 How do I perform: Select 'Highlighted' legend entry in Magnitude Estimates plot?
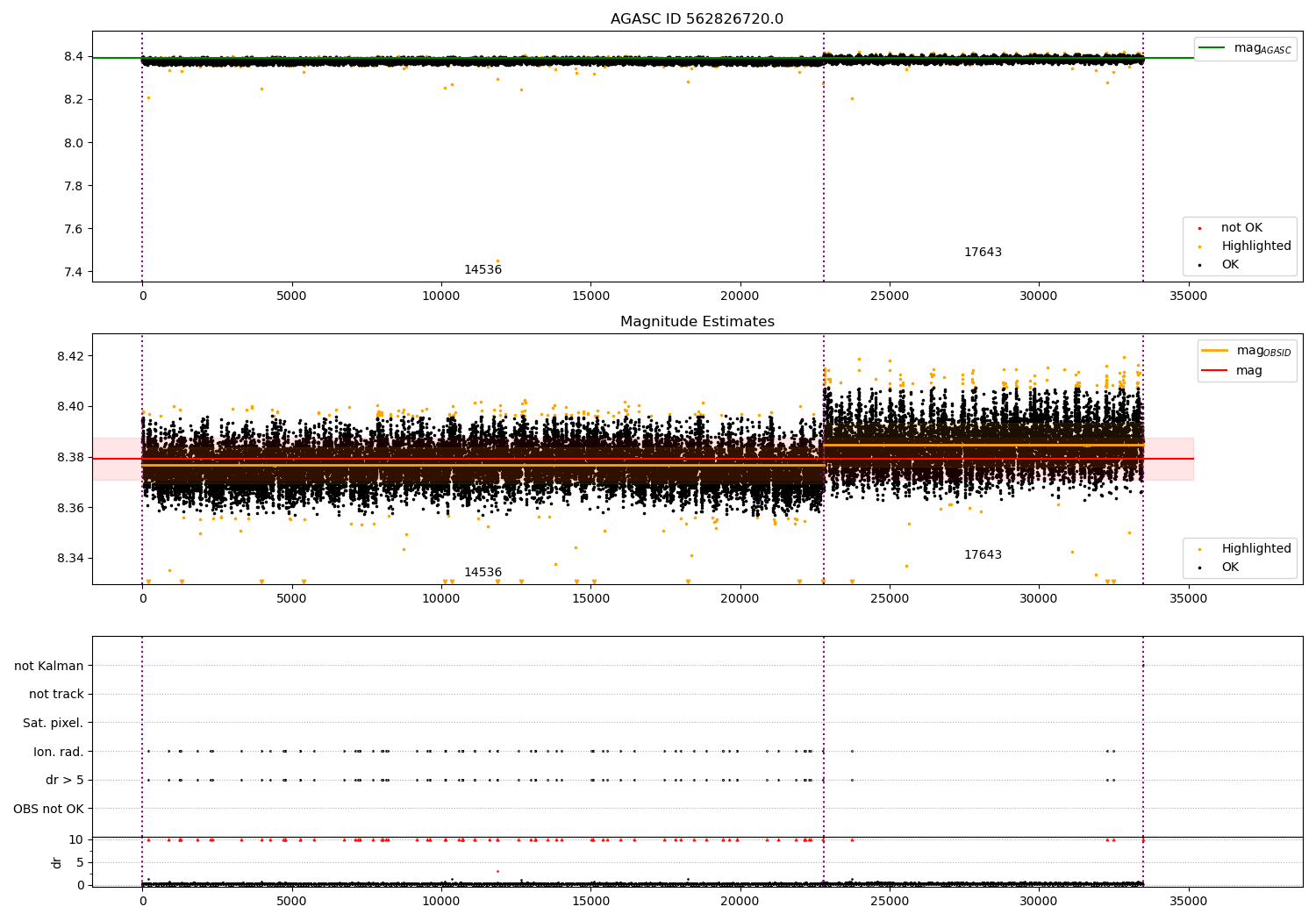(1255, 549)
